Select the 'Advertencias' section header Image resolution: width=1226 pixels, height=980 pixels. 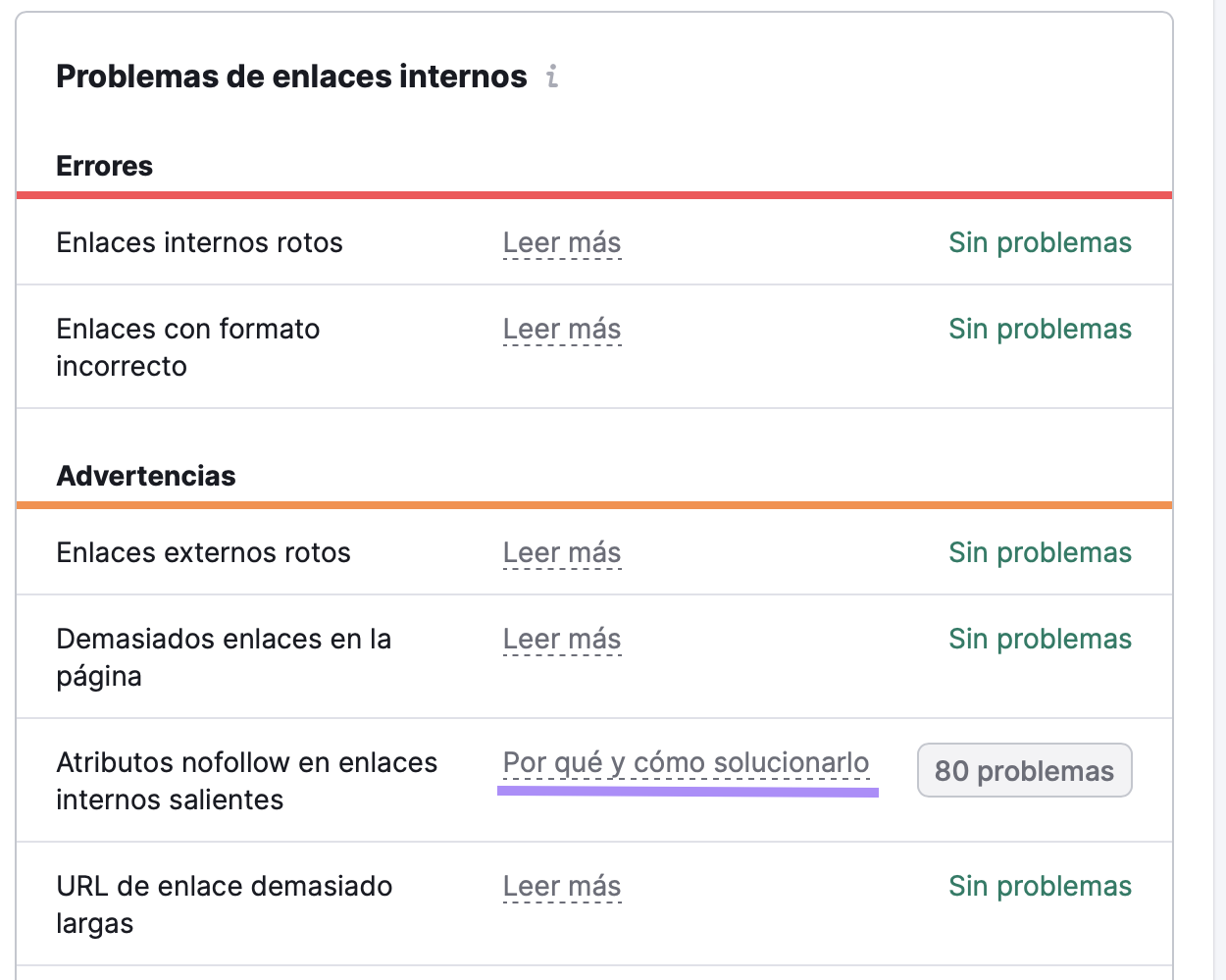tap(145, 476)
